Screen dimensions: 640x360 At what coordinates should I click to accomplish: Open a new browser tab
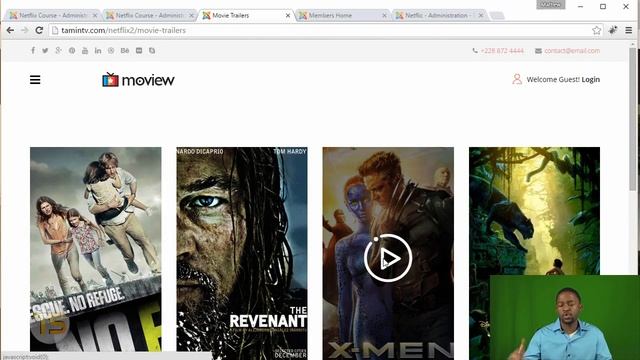tap(497, 16)
